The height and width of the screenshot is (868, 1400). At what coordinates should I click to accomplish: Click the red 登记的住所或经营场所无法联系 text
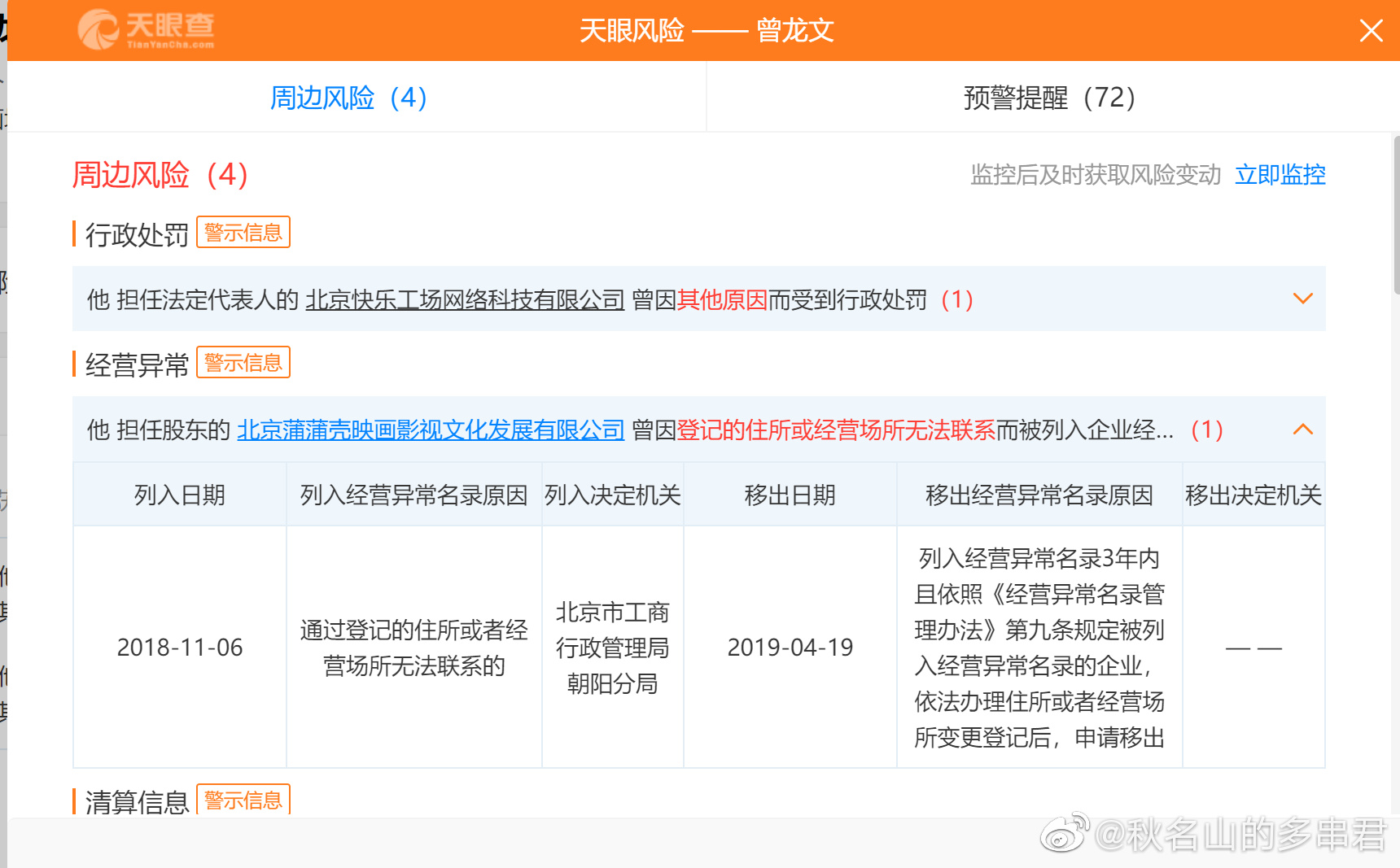836,430
